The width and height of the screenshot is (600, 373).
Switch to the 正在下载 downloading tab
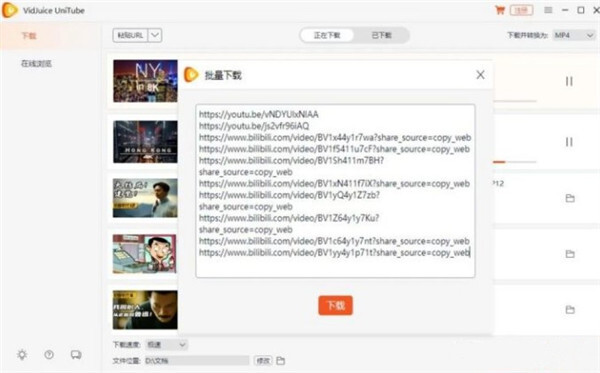coord(327,35)
